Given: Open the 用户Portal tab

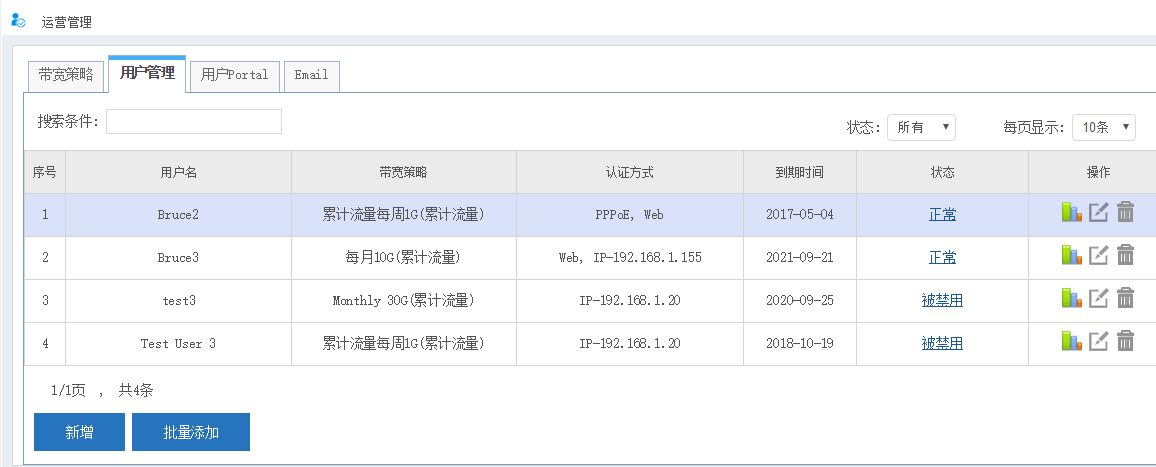Looking at the screenshot, I should pyautogui.click(x=234, y=75).
